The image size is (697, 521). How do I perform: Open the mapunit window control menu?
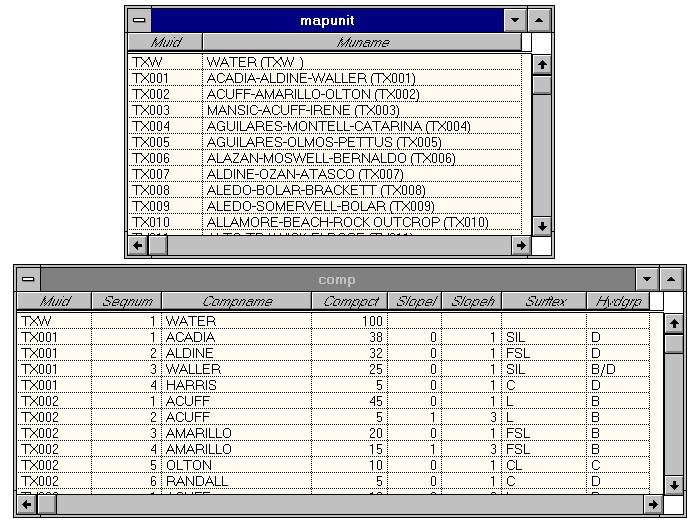point(139,20)
